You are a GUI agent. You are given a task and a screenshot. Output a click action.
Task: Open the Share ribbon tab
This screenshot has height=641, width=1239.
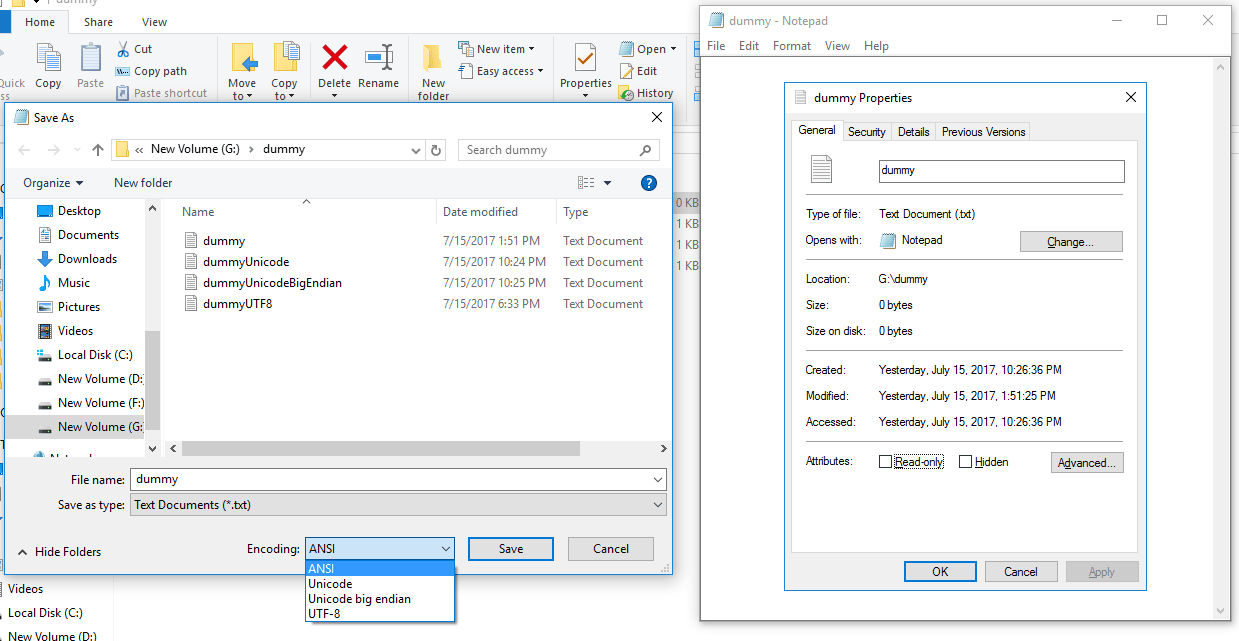click(x=98, y=22)
